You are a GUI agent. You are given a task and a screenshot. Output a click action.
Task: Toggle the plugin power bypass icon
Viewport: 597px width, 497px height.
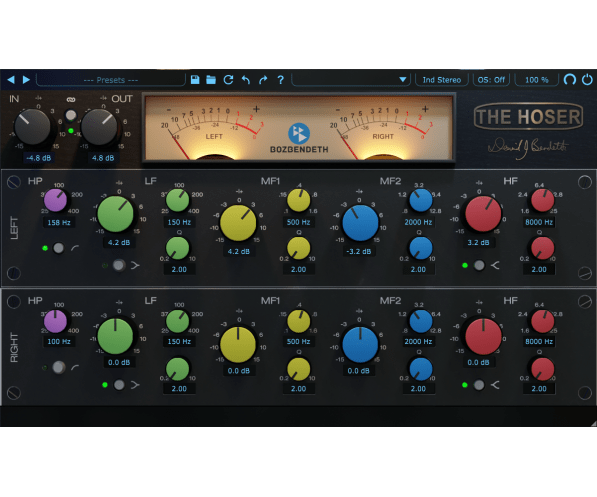click(x=587, y=80)
